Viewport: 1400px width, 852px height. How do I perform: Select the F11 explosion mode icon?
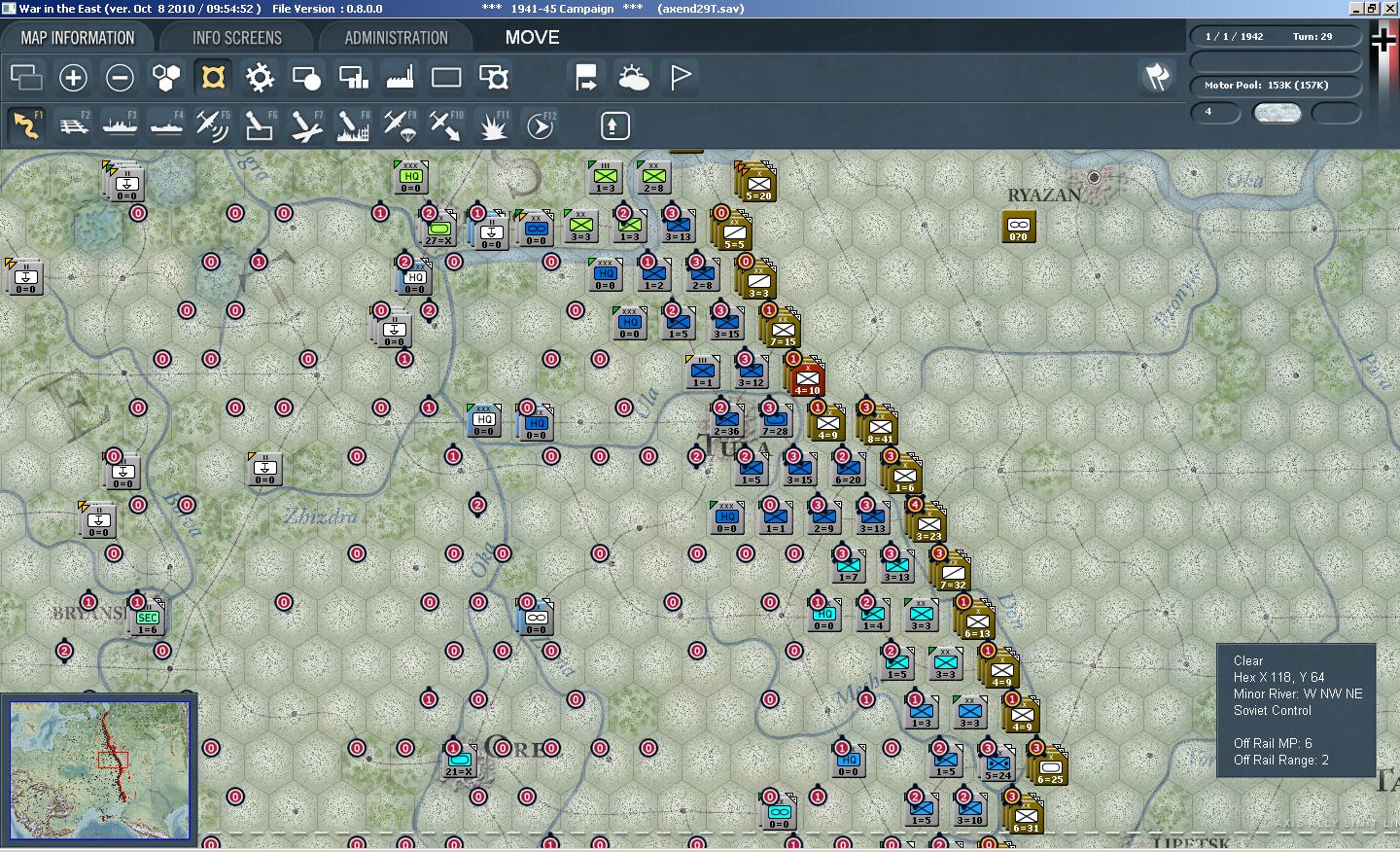pyautogui.click(x=493, y=125)
